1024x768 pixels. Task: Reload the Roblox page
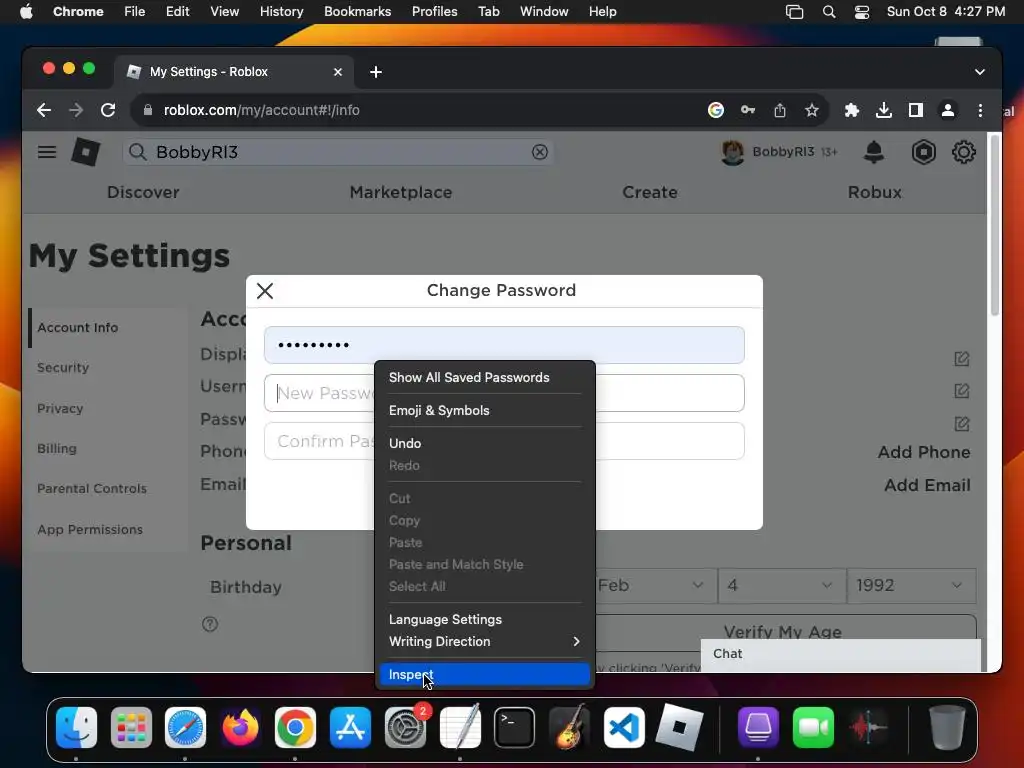tap(108, 110)
